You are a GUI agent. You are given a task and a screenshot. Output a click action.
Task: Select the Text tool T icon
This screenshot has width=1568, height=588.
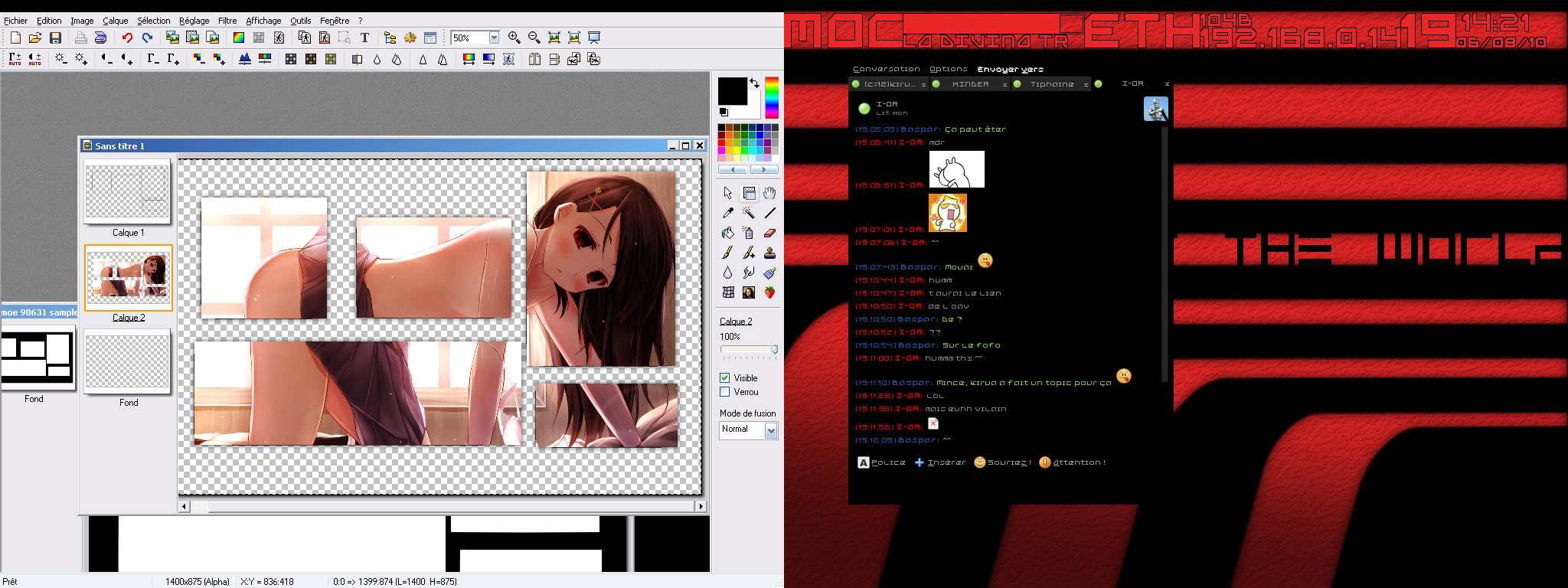pos(364,38)
